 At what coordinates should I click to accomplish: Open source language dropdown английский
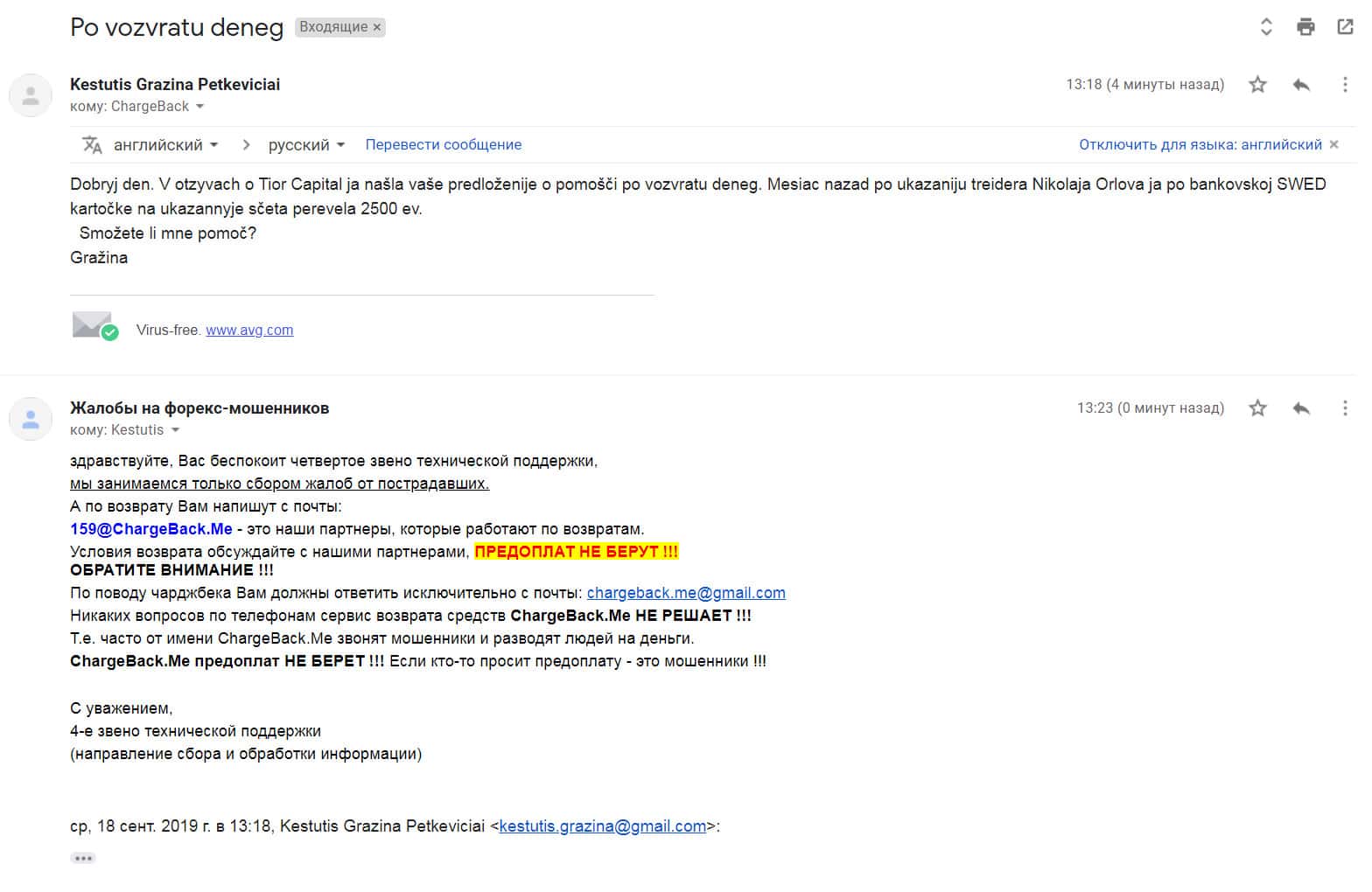pos(165,145)
